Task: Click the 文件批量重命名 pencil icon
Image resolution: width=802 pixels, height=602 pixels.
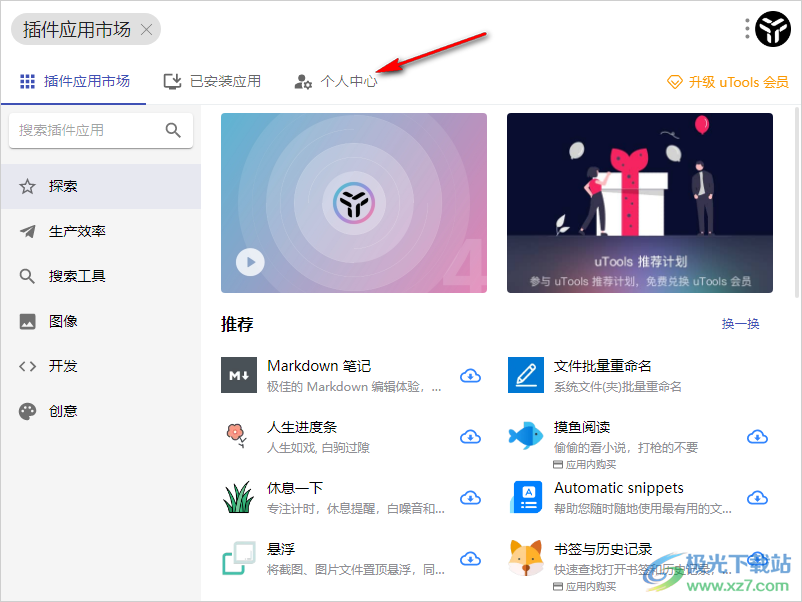Action: point(526,375)
